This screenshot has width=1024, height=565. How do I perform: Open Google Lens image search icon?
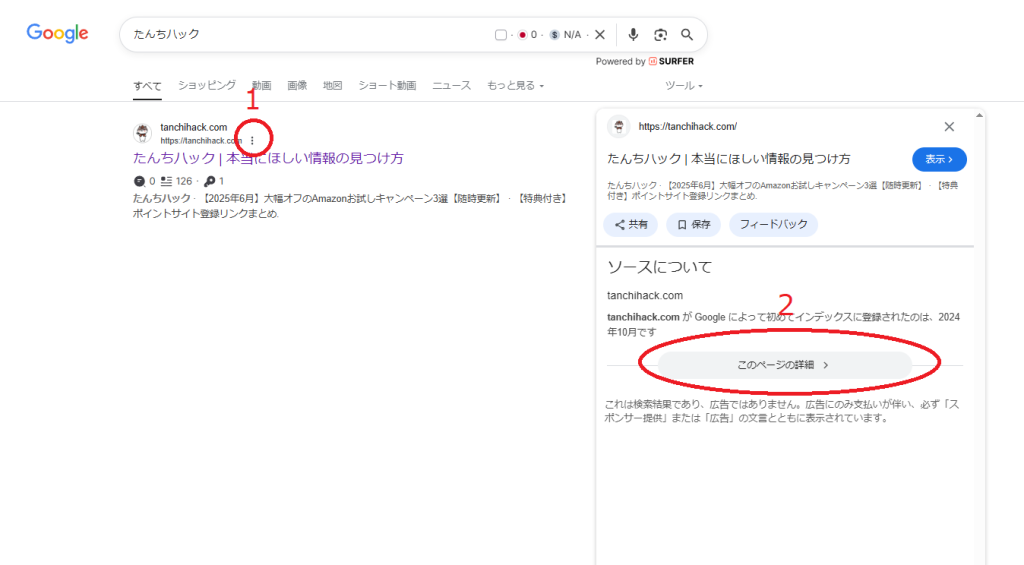[x=660, y=35]
